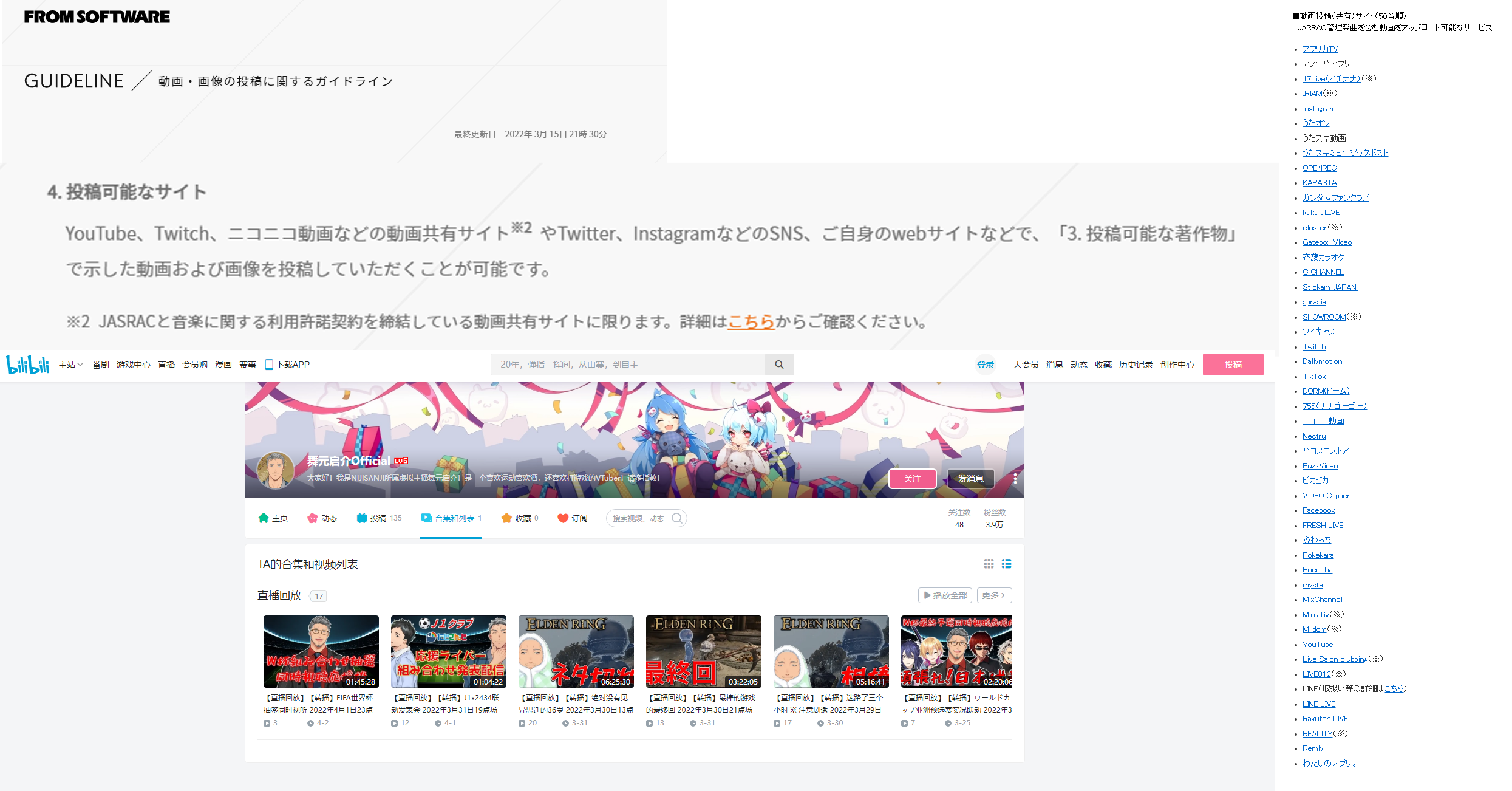Click 登录 login

click(985, 365)
